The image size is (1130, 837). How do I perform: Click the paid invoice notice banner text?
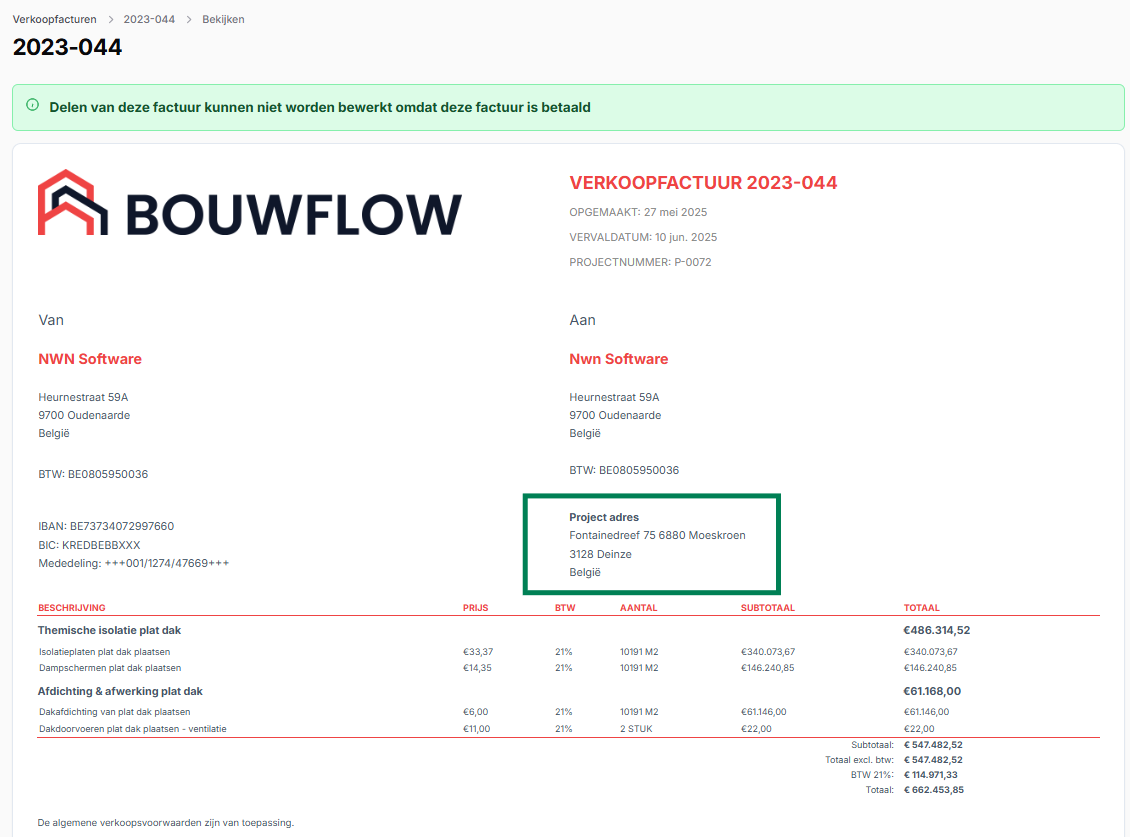pyautogui.click(x=320, y=107)
